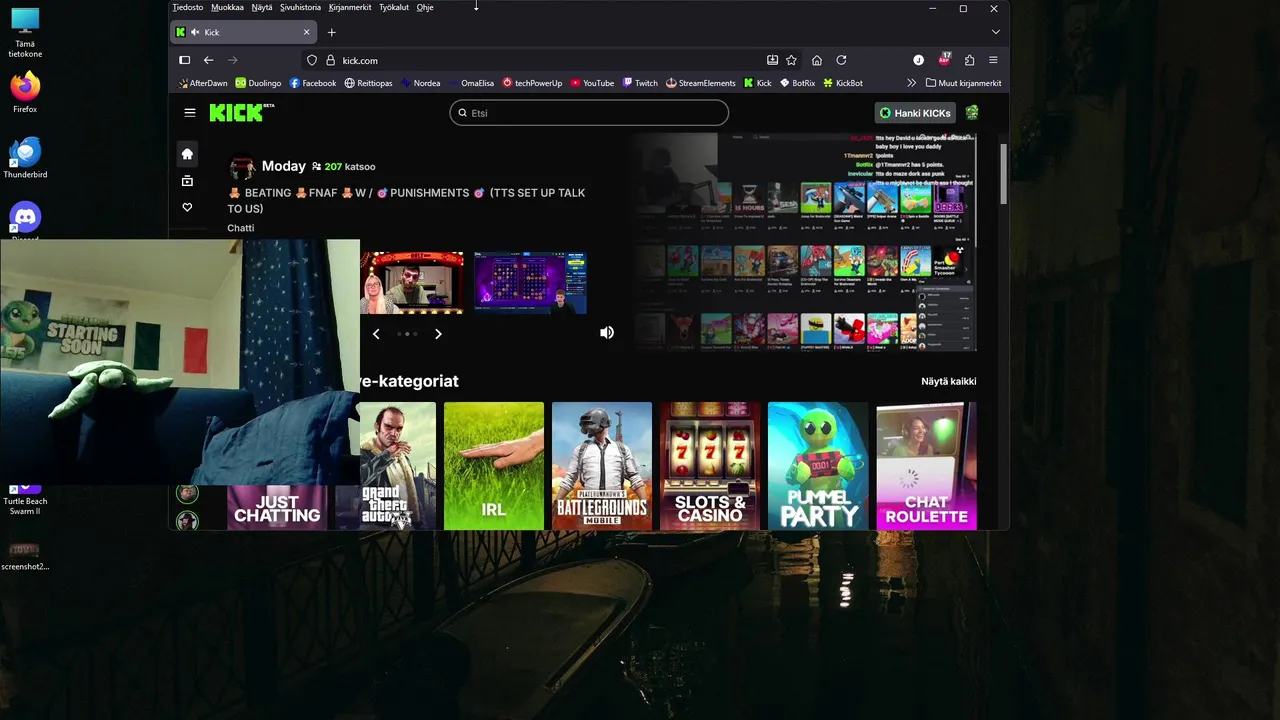This screenshot has width=1280, height=720.
Task: Open the Kirjanmerkit menu
Action: pyautogui.click(x=350, y=7)
